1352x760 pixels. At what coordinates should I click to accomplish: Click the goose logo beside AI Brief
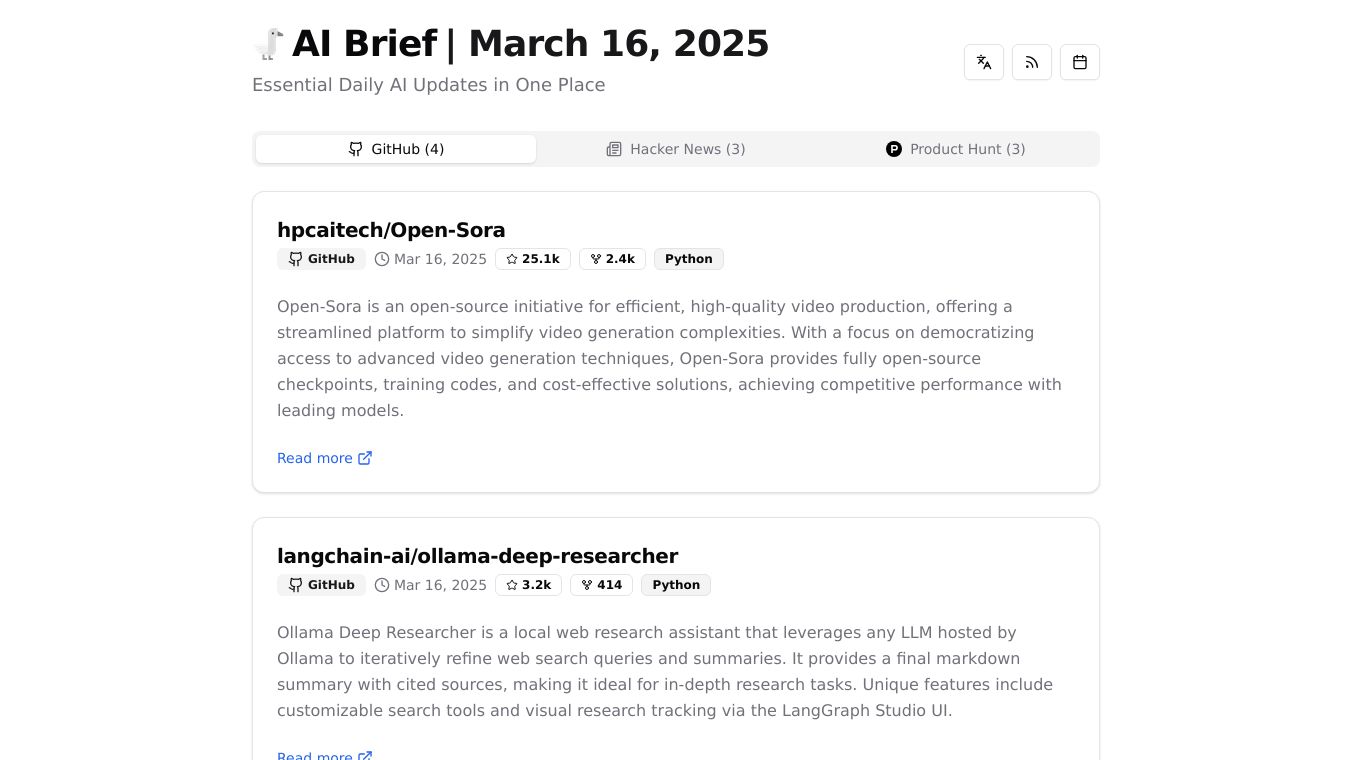click(268, 44)
